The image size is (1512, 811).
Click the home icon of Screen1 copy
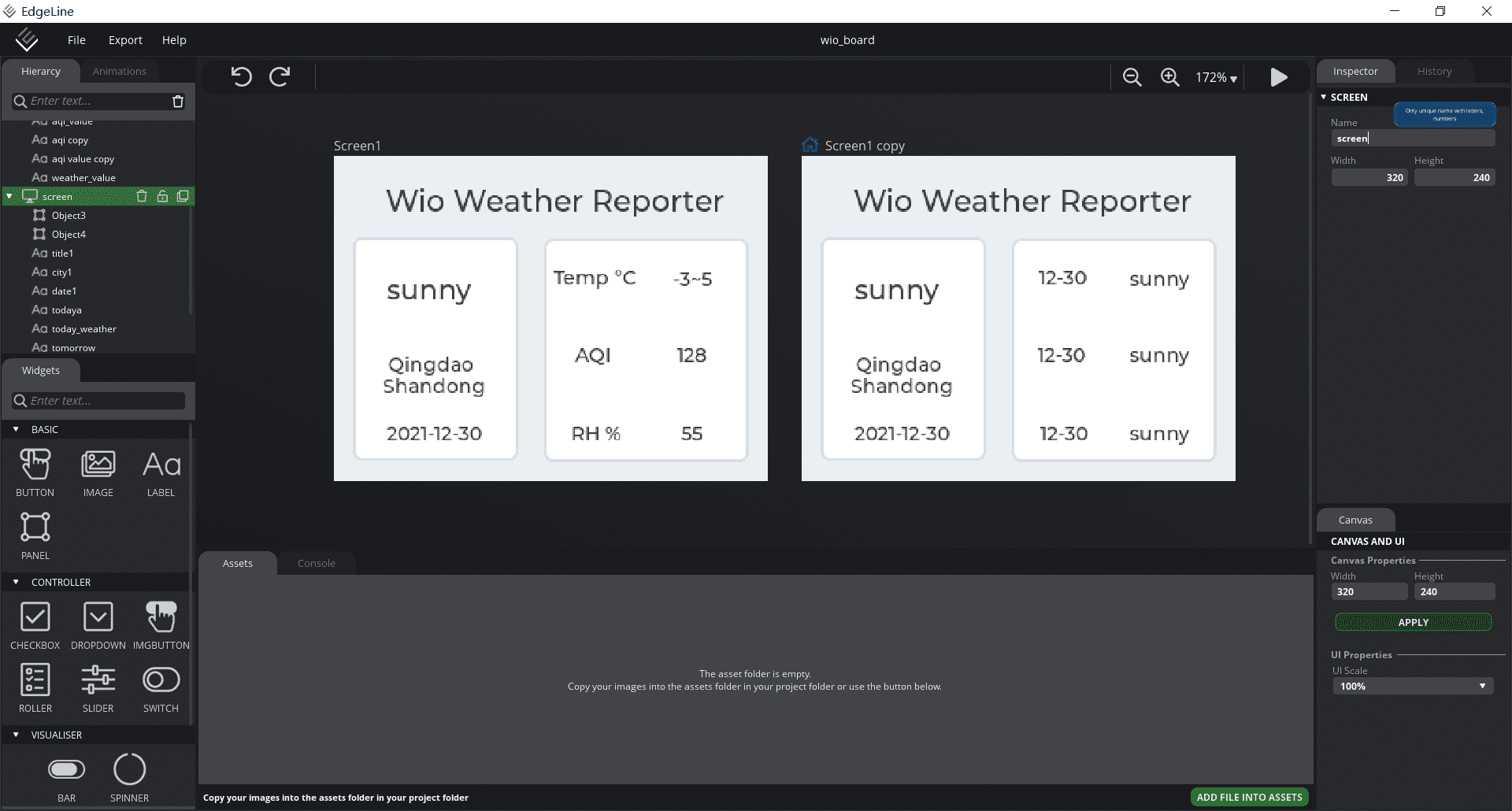[x=810, y=145]
